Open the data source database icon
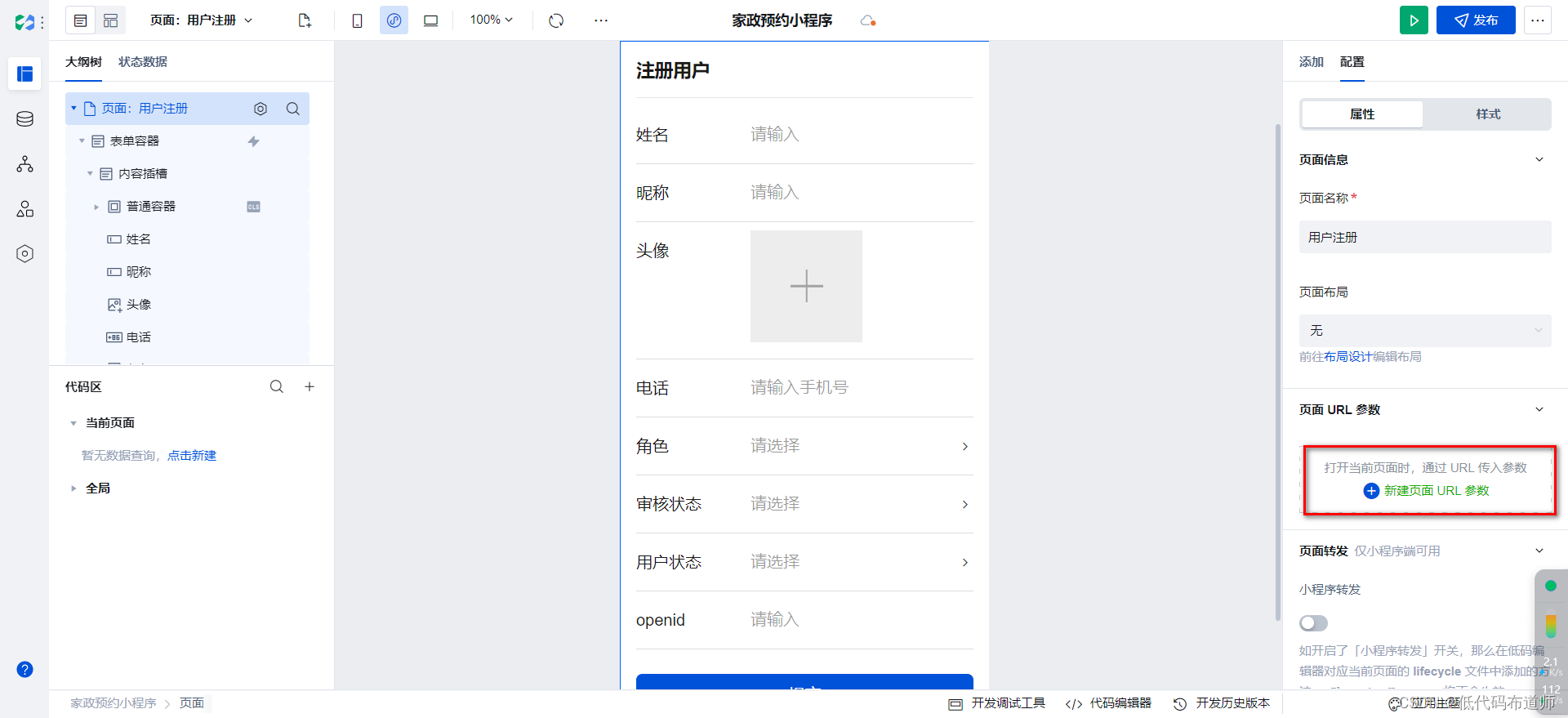 (24, 119)
